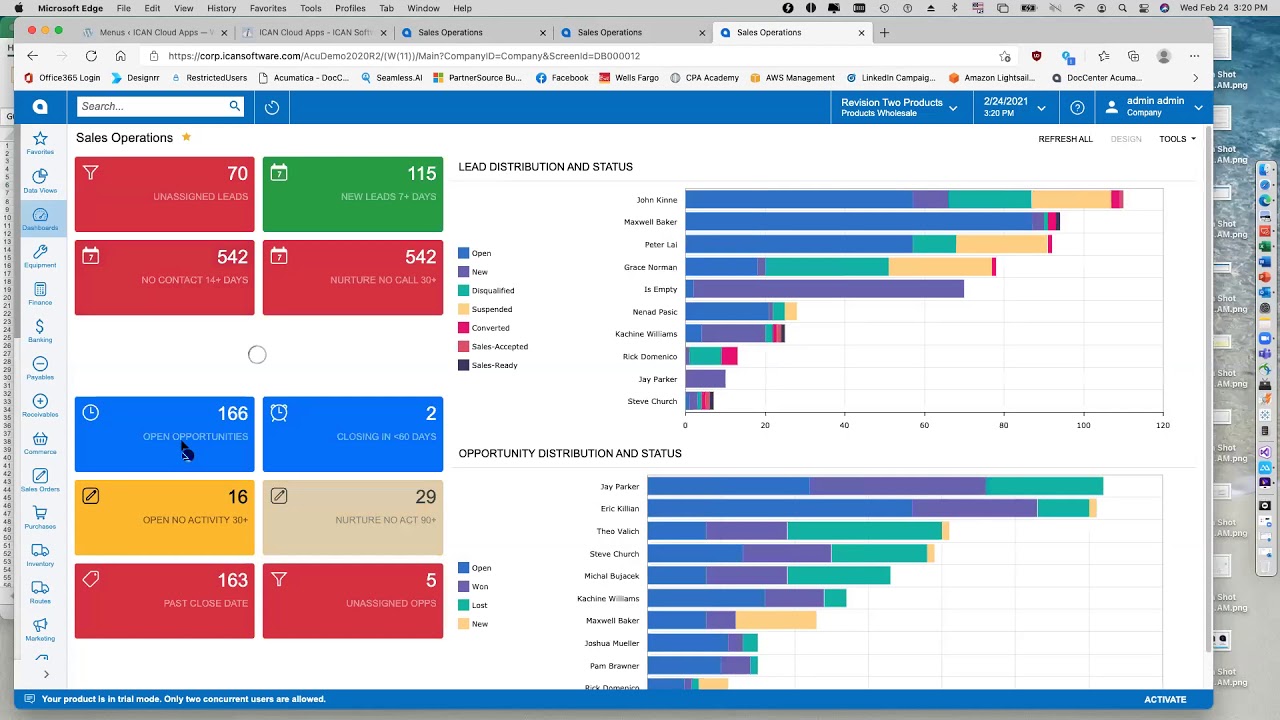Open the Profiles menu
The height and width of the screenshot is (720, 1280).
pyautogui.click(x=350, y=8)
